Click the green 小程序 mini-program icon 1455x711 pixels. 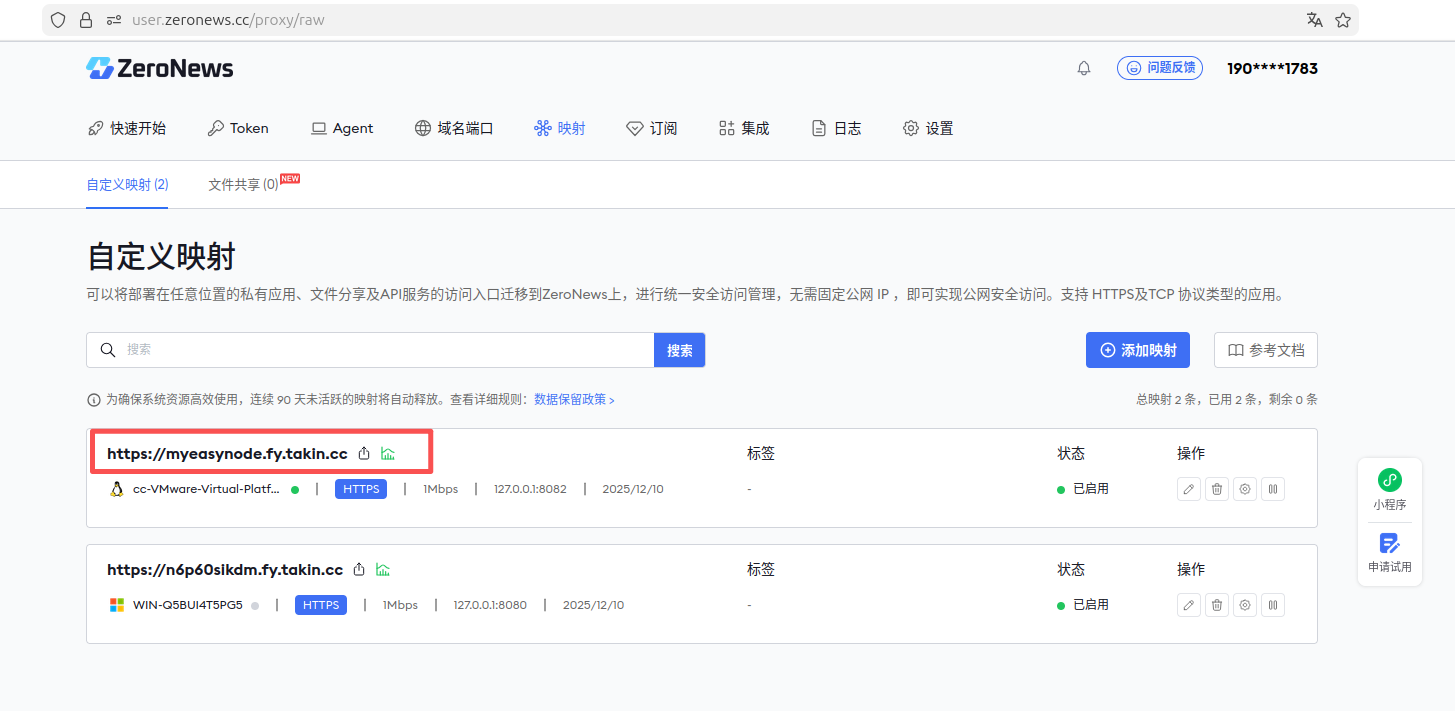pyautogui.click(x=1389, y=480)
